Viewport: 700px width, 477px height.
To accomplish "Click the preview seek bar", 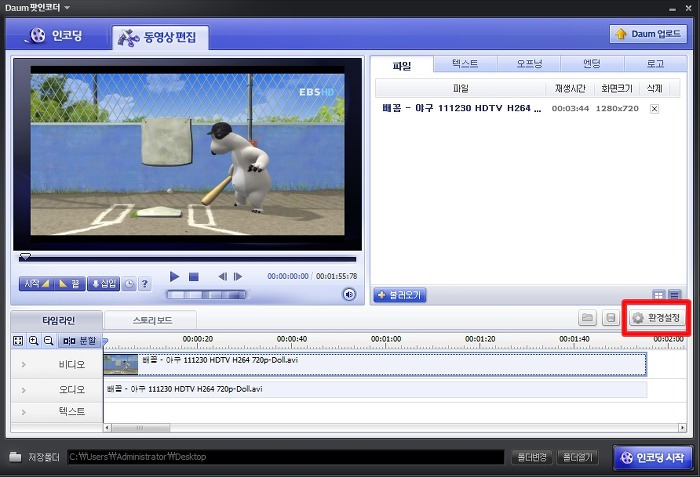I will click(188, 258).
